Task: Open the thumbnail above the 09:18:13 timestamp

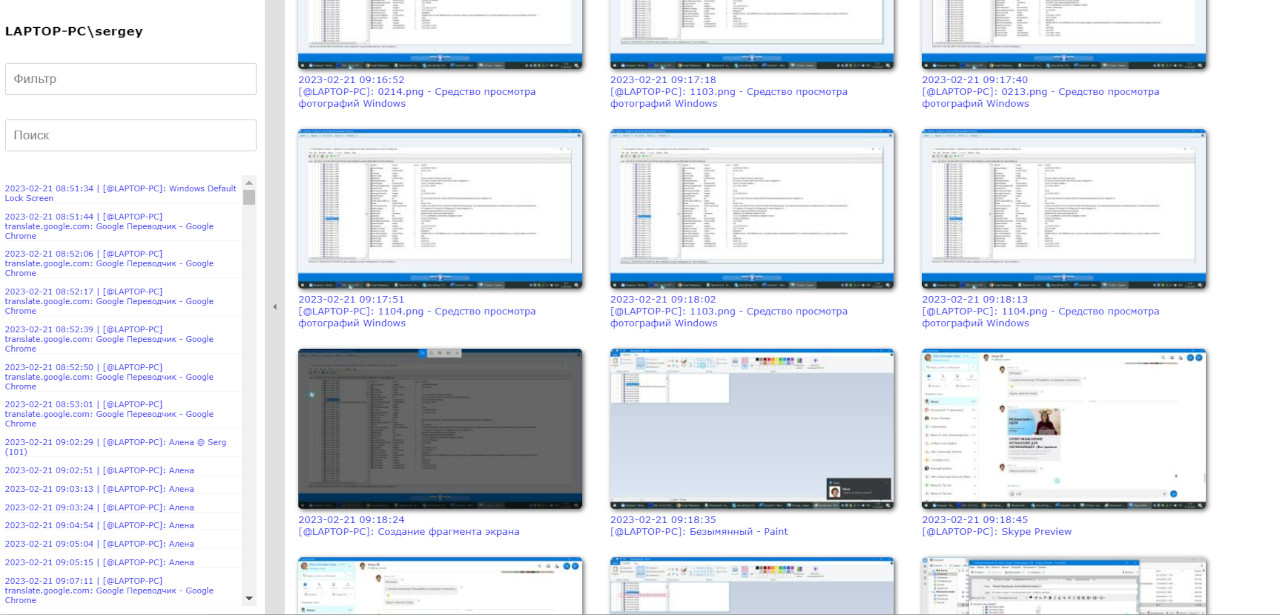Action: pos(1064,208)
